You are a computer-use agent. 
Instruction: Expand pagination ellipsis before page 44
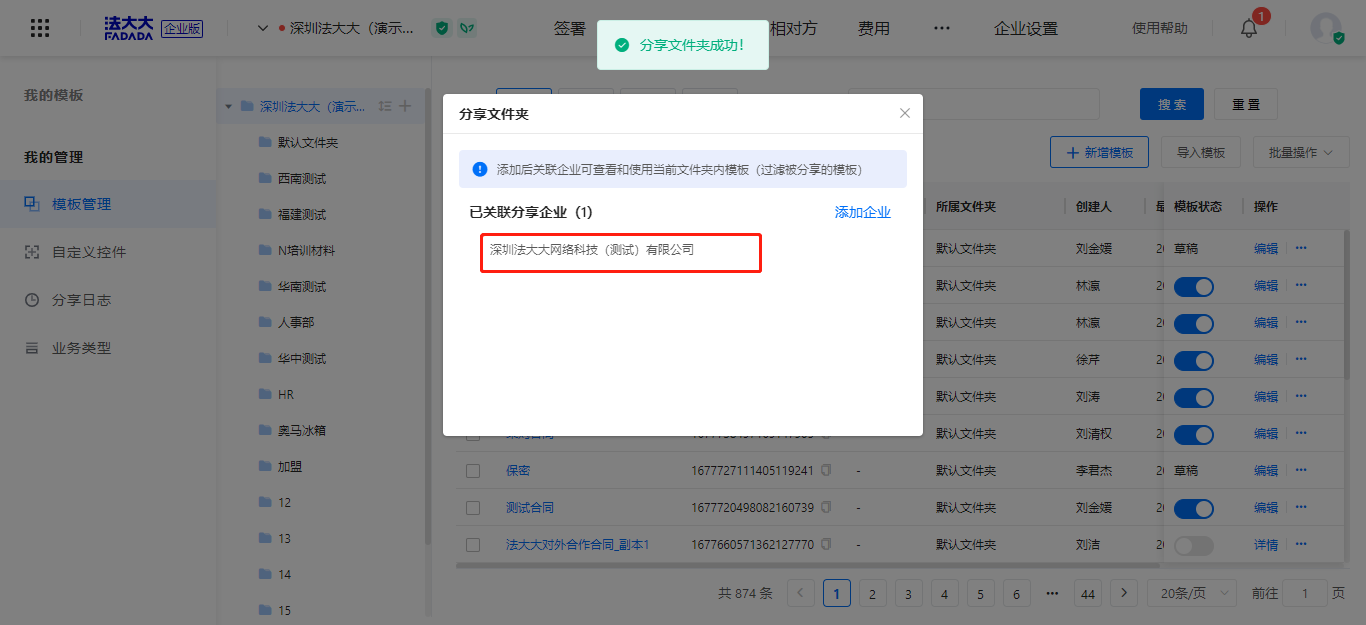coord(1052,593)
